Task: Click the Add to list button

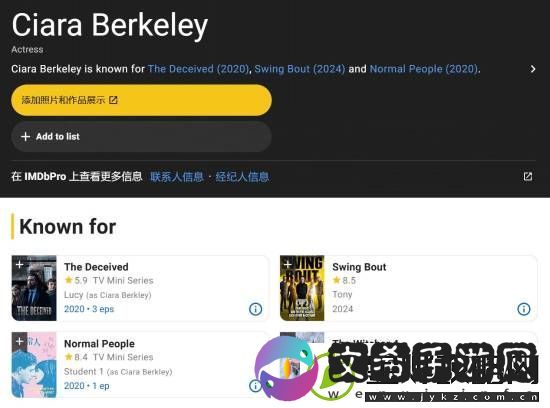Action: 141,136
